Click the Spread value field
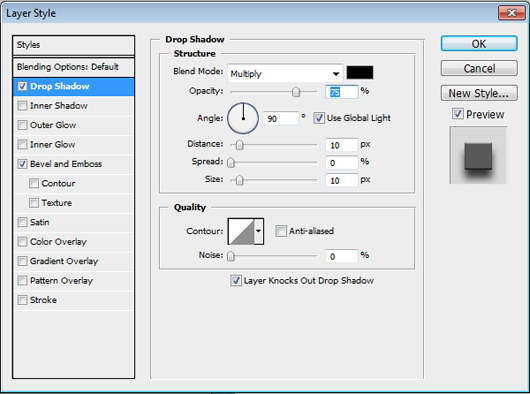The width and height of the screenshot is (530, 394). click(x=341, y=163)
